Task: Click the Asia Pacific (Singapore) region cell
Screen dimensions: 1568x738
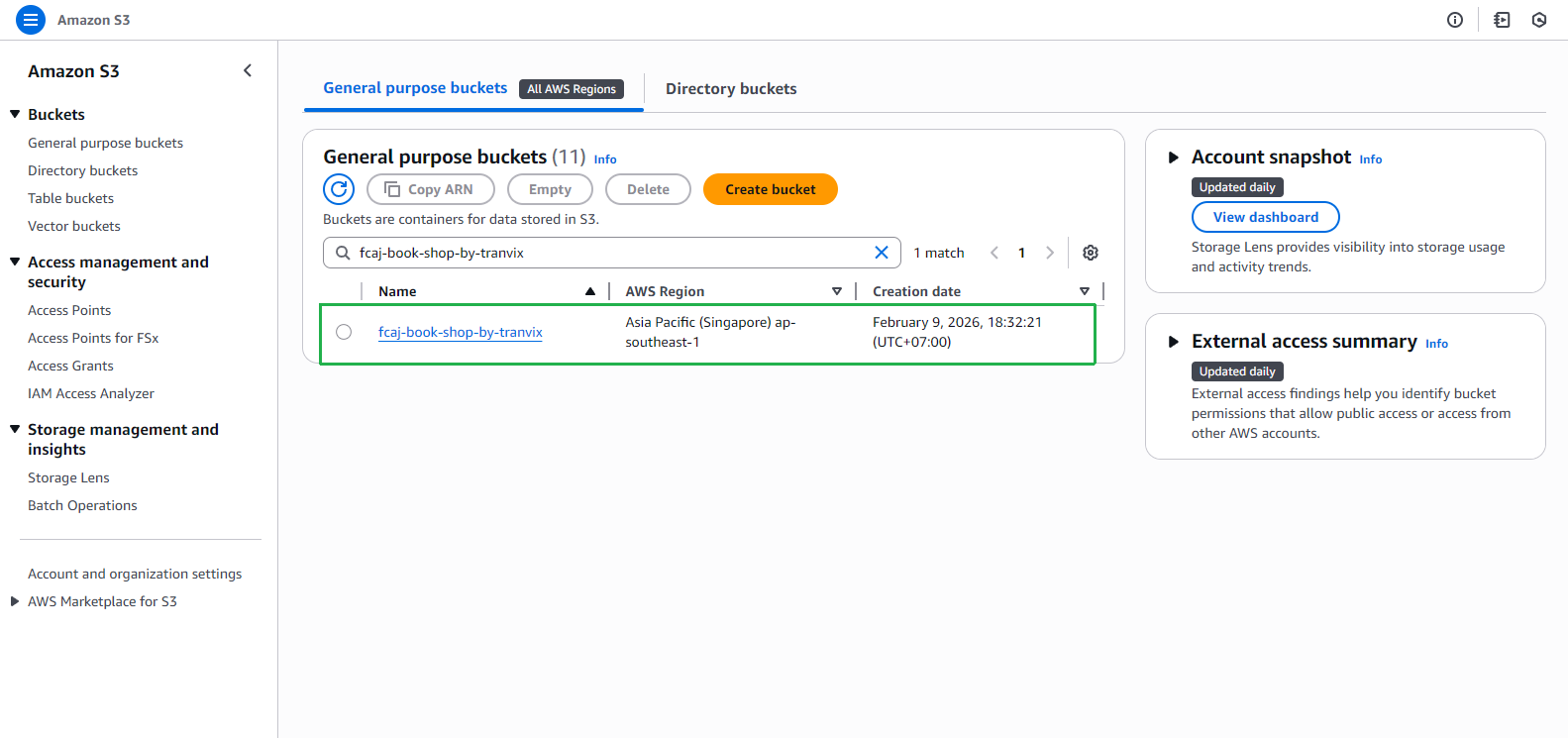Action: pos(711,332)
